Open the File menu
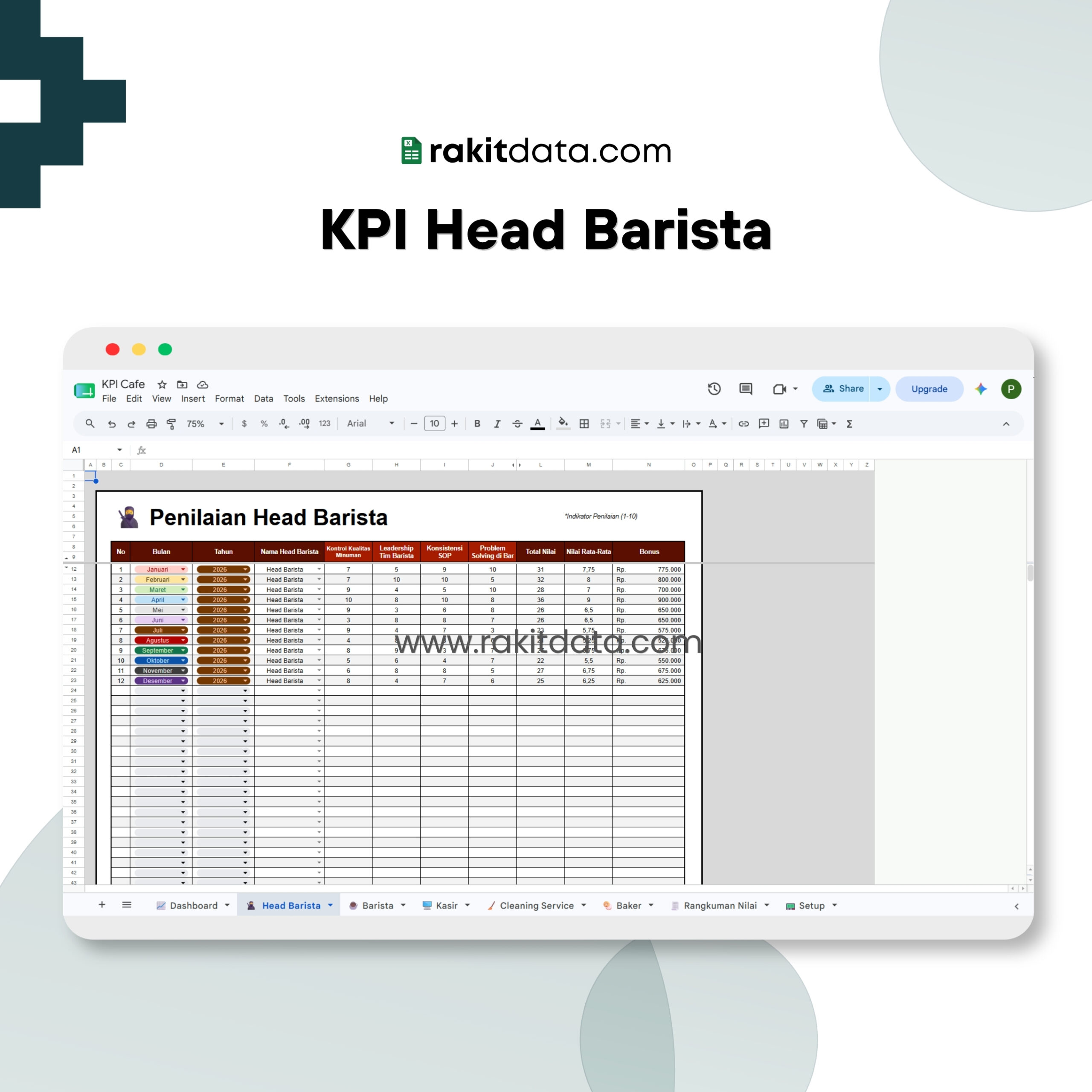The height and width of the screenshot is (1092, 1092). coord(109,399)
